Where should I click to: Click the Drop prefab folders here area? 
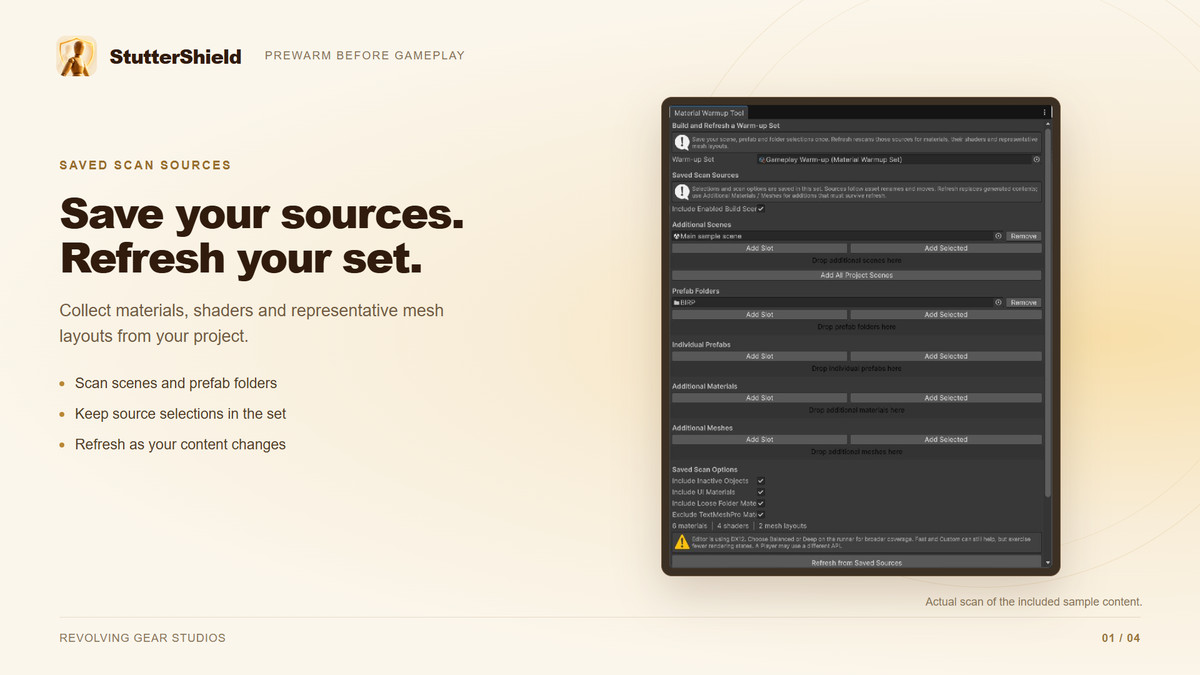[x=856, y=326]
